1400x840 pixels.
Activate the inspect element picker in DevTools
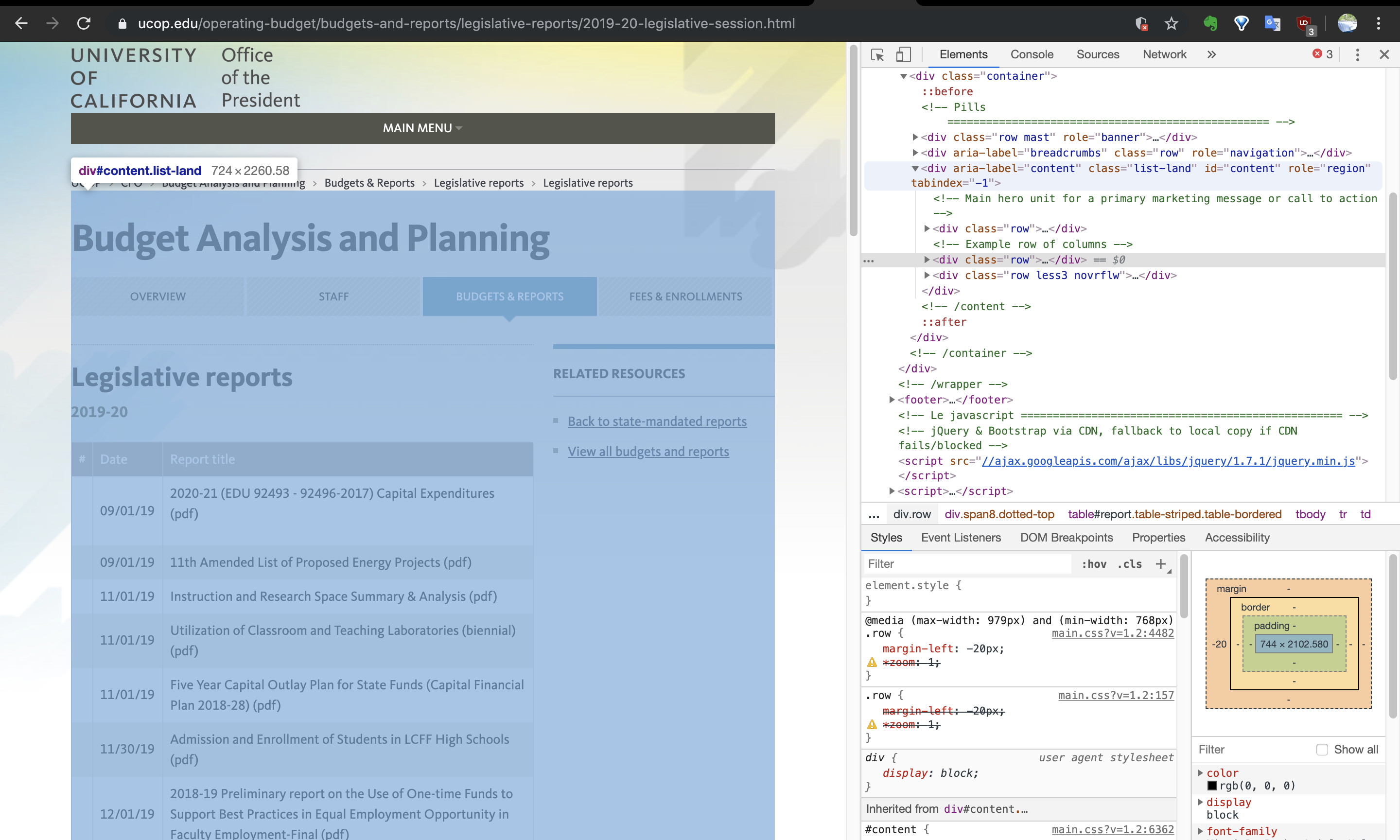point(877,54)
